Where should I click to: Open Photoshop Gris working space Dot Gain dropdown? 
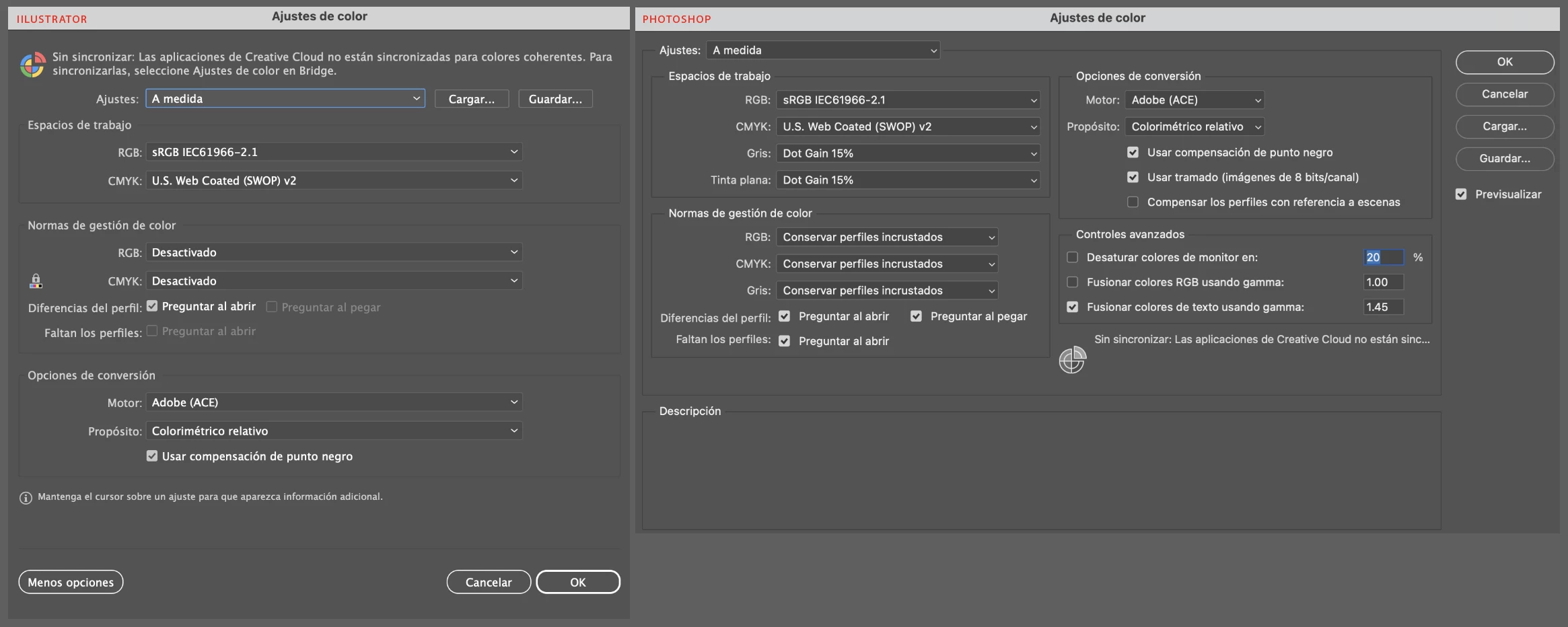click(x=908, y=153)
